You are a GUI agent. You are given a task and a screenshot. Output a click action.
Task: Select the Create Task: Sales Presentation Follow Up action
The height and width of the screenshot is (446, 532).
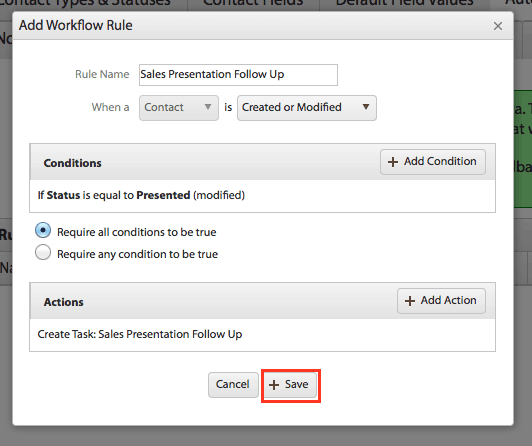pos(262,334)
